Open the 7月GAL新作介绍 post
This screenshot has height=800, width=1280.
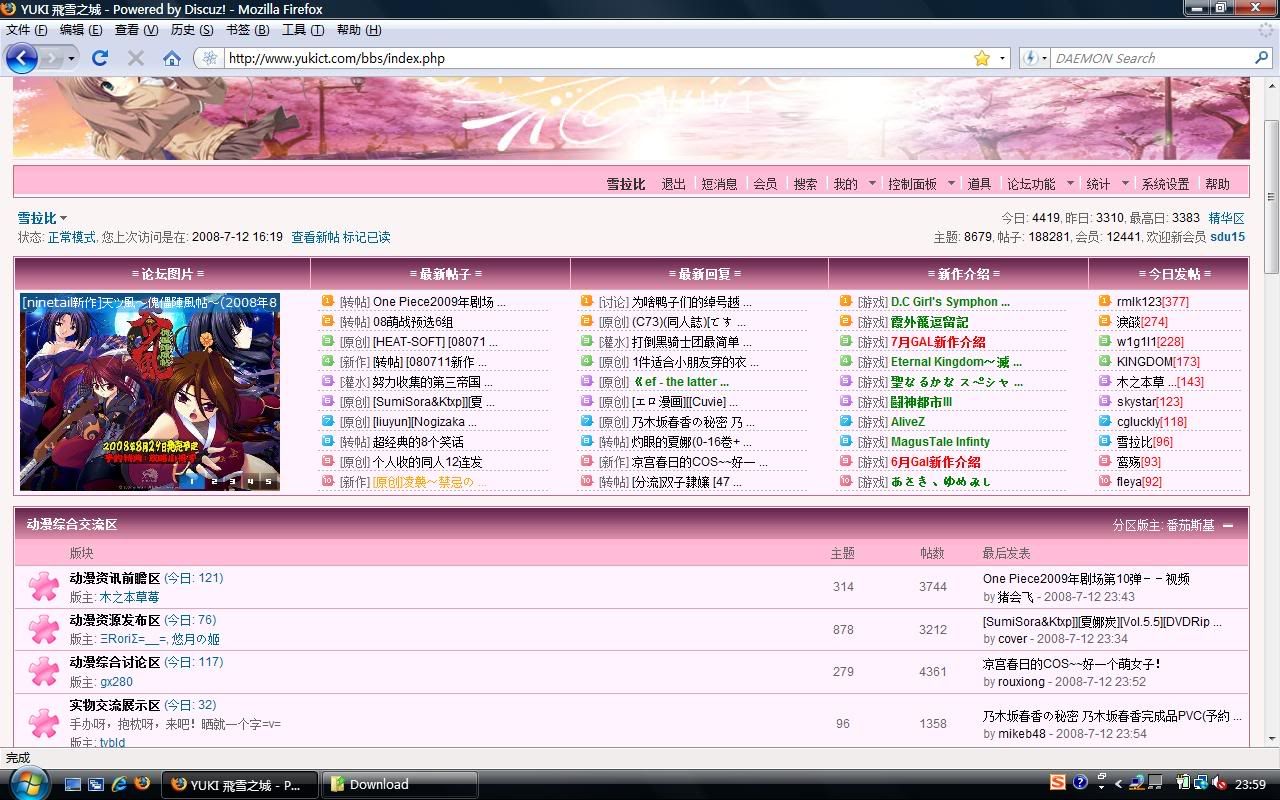[x=938, y=342]
